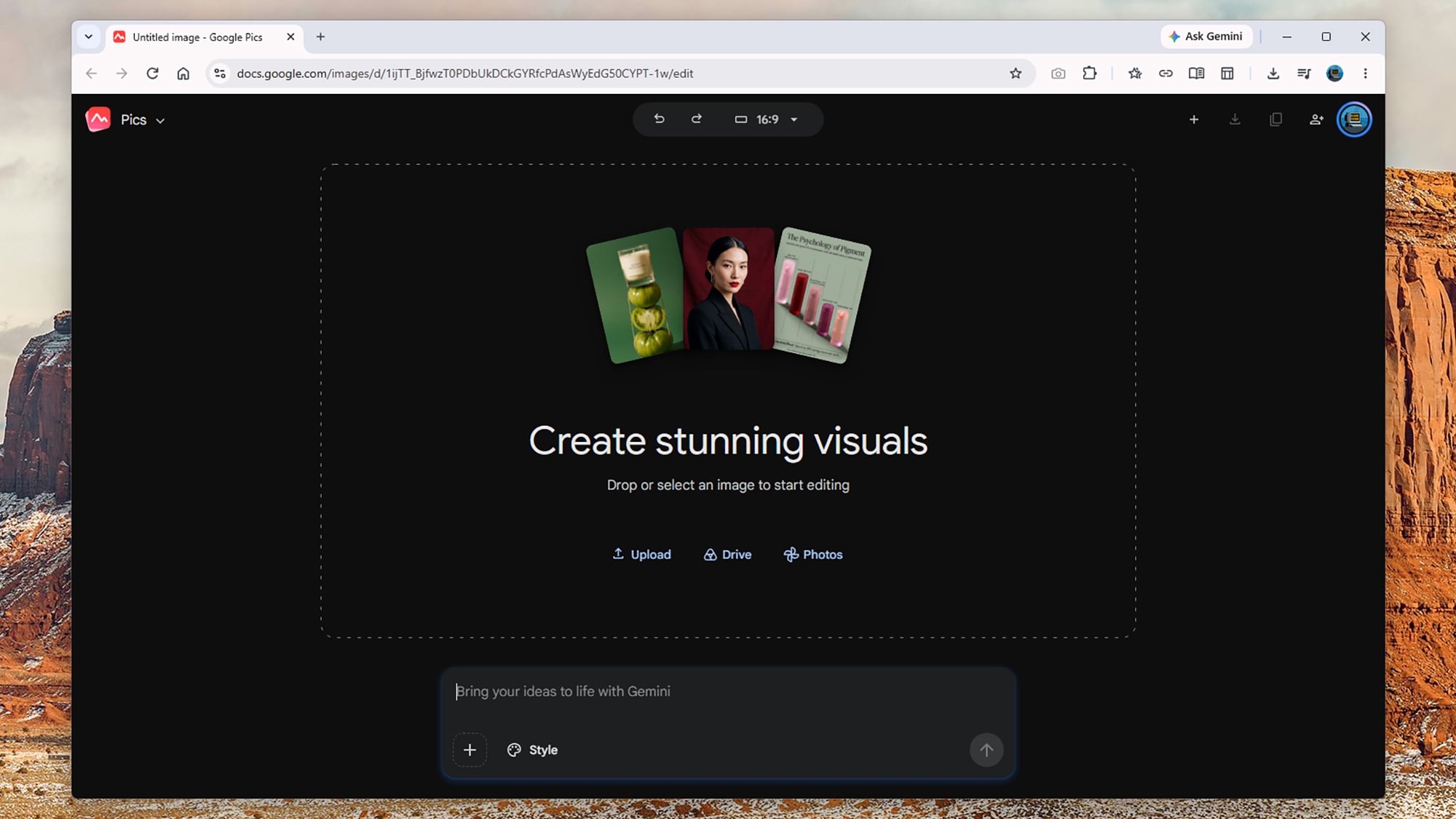The height and width of the screenshot is (819, 1456).
Task: Share image using add person icon
Action: [1316, 119]
